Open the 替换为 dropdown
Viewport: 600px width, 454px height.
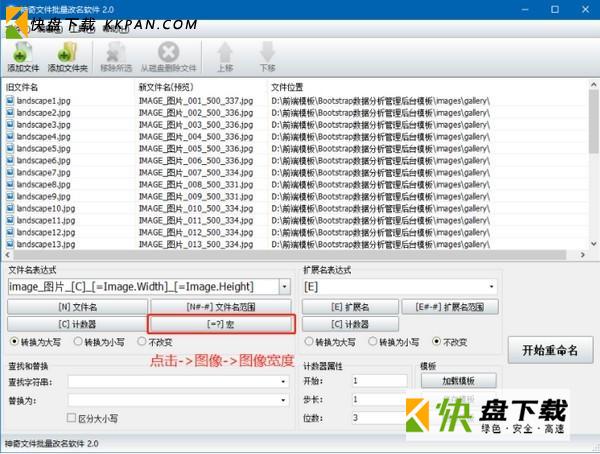pos(283,400)
